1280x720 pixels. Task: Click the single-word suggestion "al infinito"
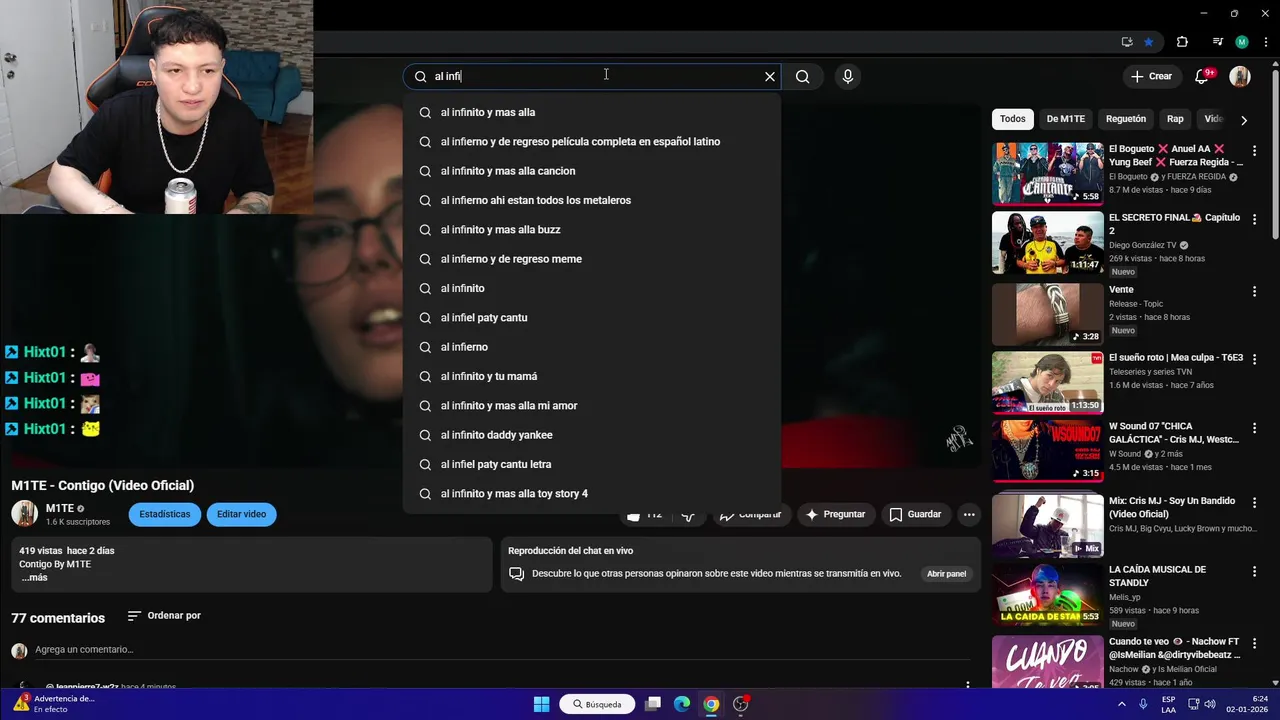pos(592,288)
